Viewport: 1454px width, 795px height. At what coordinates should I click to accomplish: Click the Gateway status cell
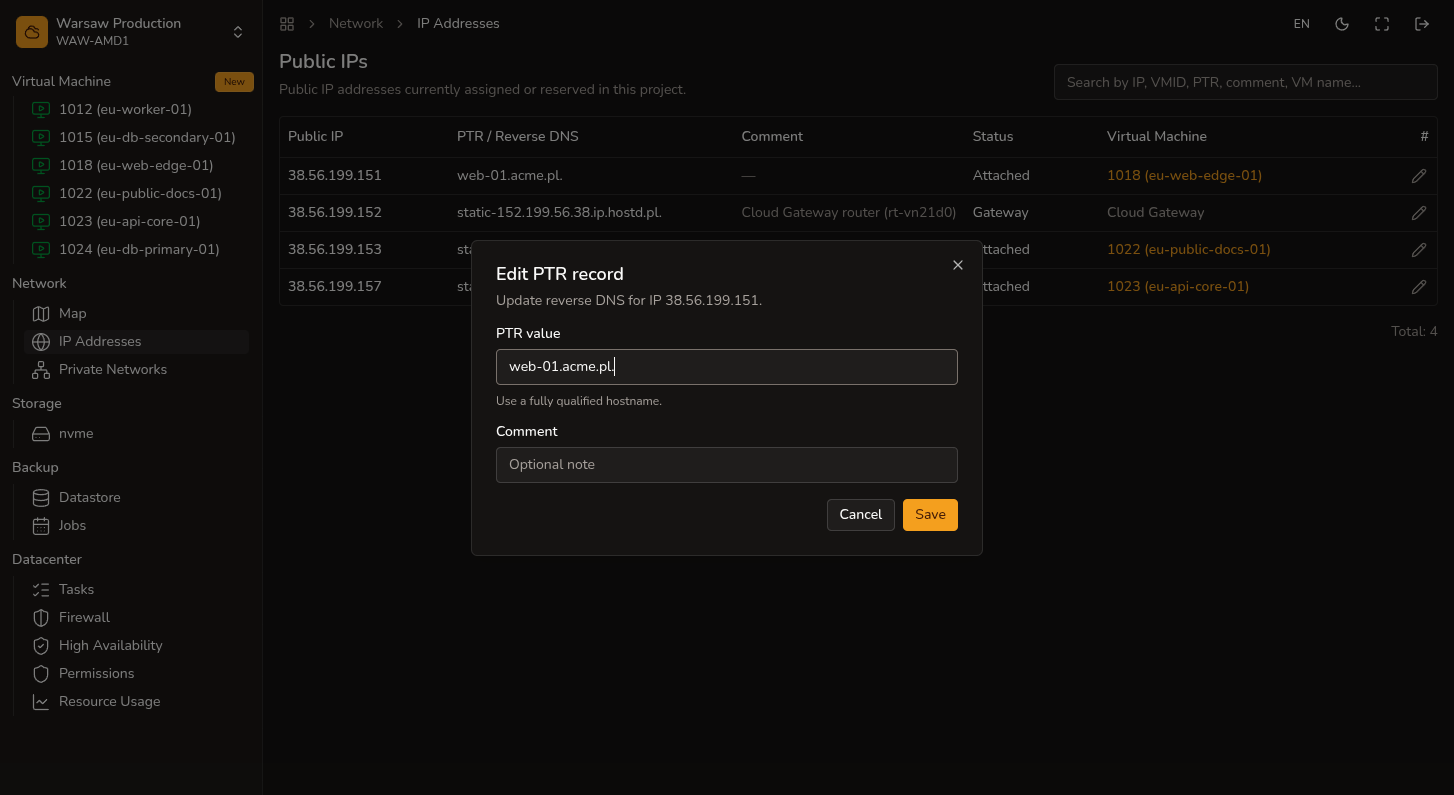(1000, 212)
